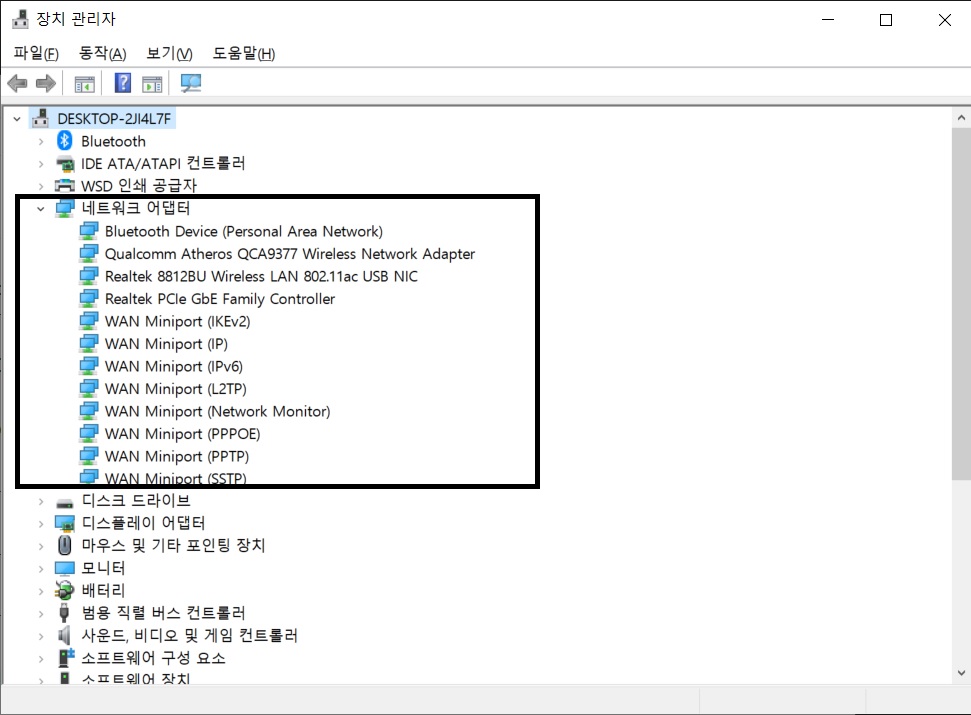Click the vertical scrollbar thumb
Viewport: 971px width, 715px height.
coord(961,303)
